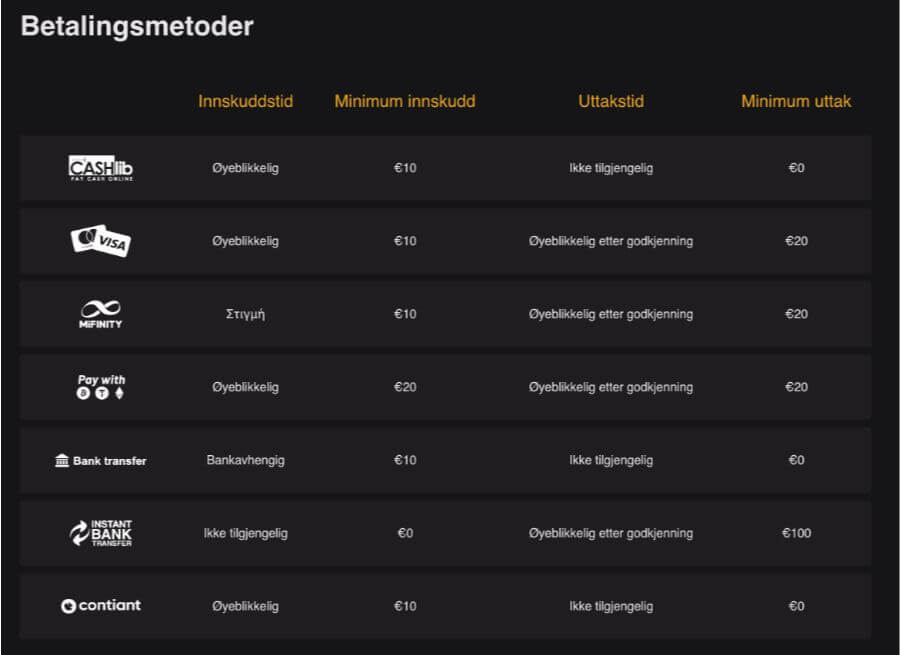Select the Instant Bank Transfer logo
900x655 pixels.
point(100,533)
